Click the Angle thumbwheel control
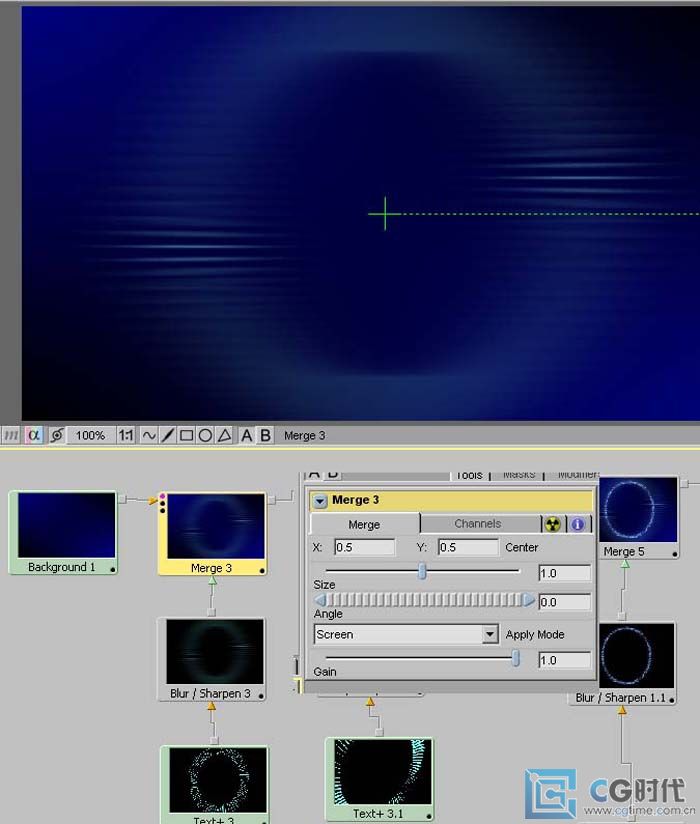Screen dimensions: 700x824 (424, 600)
